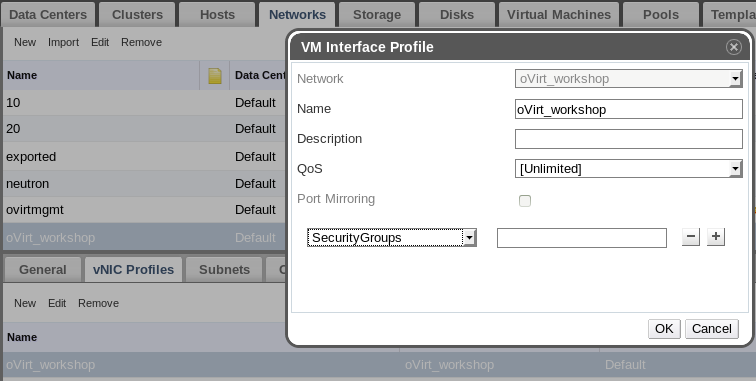Click Remove in the Networks toolbar

pyautogui.click(x=141, y=42)
